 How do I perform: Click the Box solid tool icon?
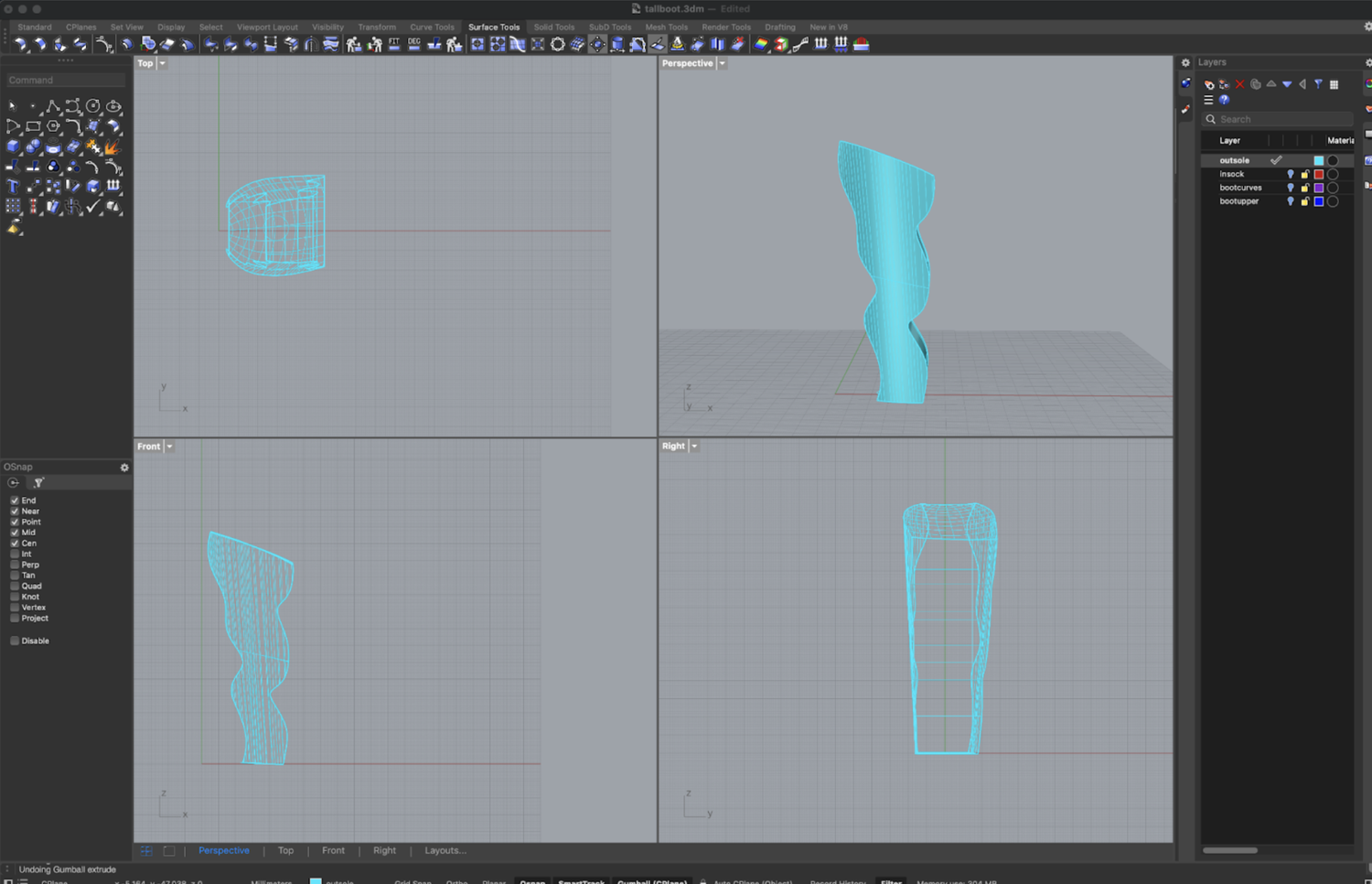(x=13, y=146)
